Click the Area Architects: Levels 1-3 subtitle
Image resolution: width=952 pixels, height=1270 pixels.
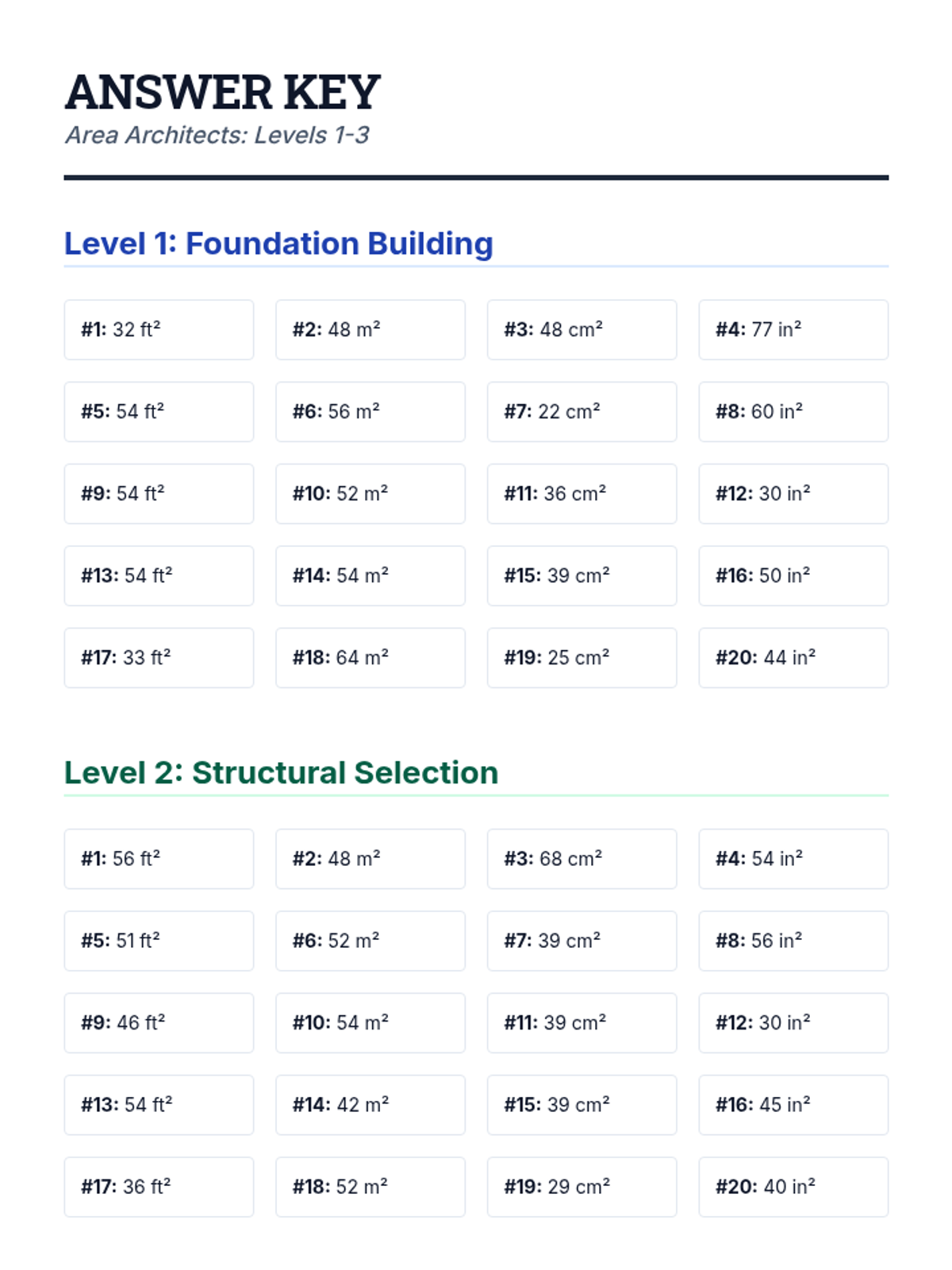(x=217, y=135)
